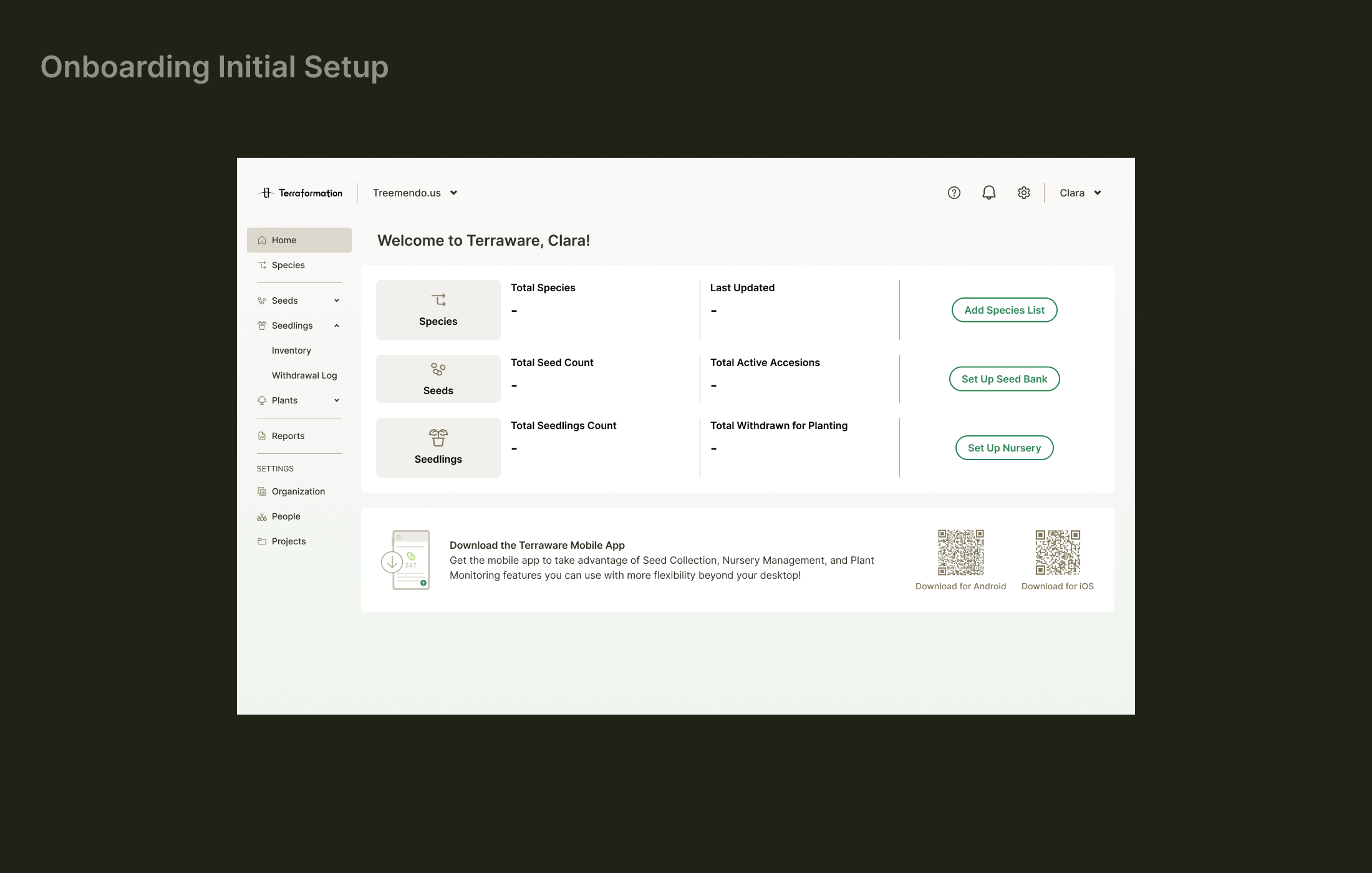Open the Withdrawal Log page

coord(304,375)
